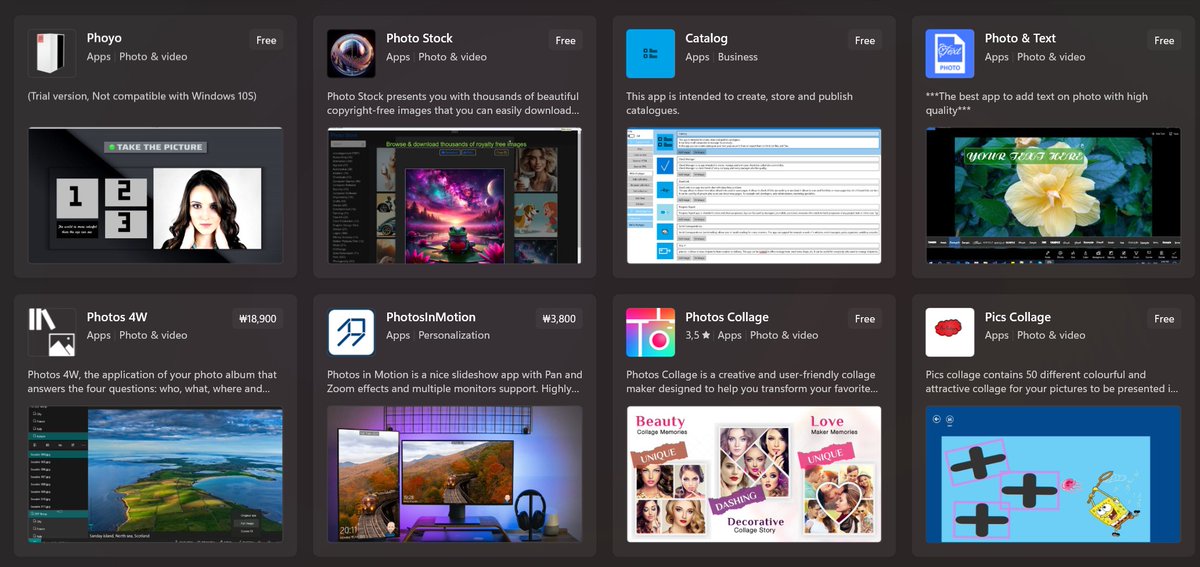Click the ₩3,800 price on PhotosInMotion
The height and width of the screenshot is (567, 1200).
tap(559, 319)
